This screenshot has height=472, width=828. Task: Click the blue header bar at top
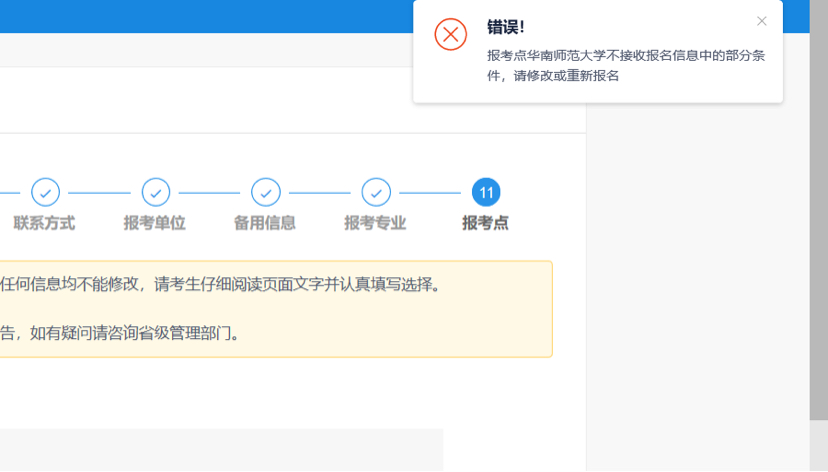pos(200,15)
